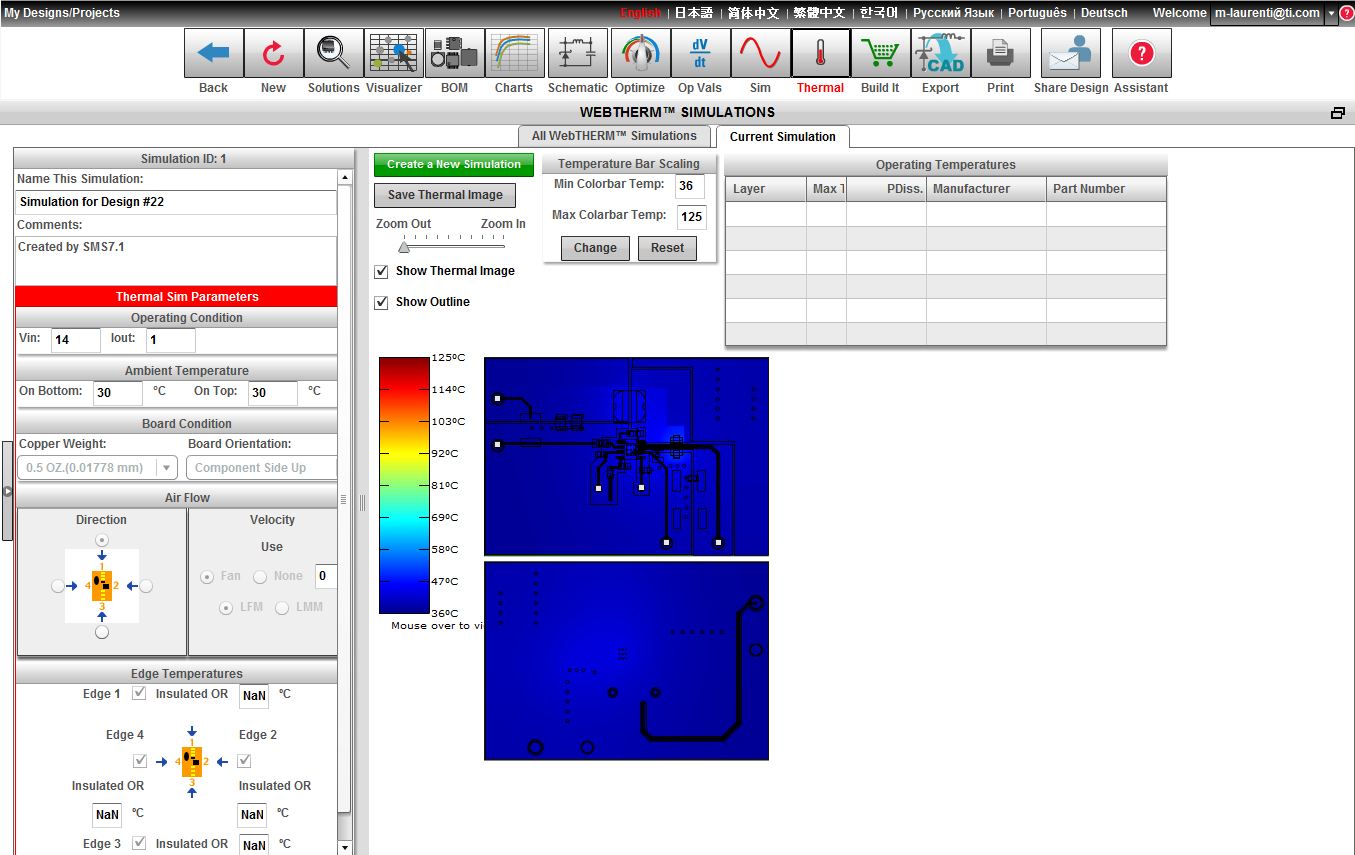Select the LMM units radio button

[282, 608]
